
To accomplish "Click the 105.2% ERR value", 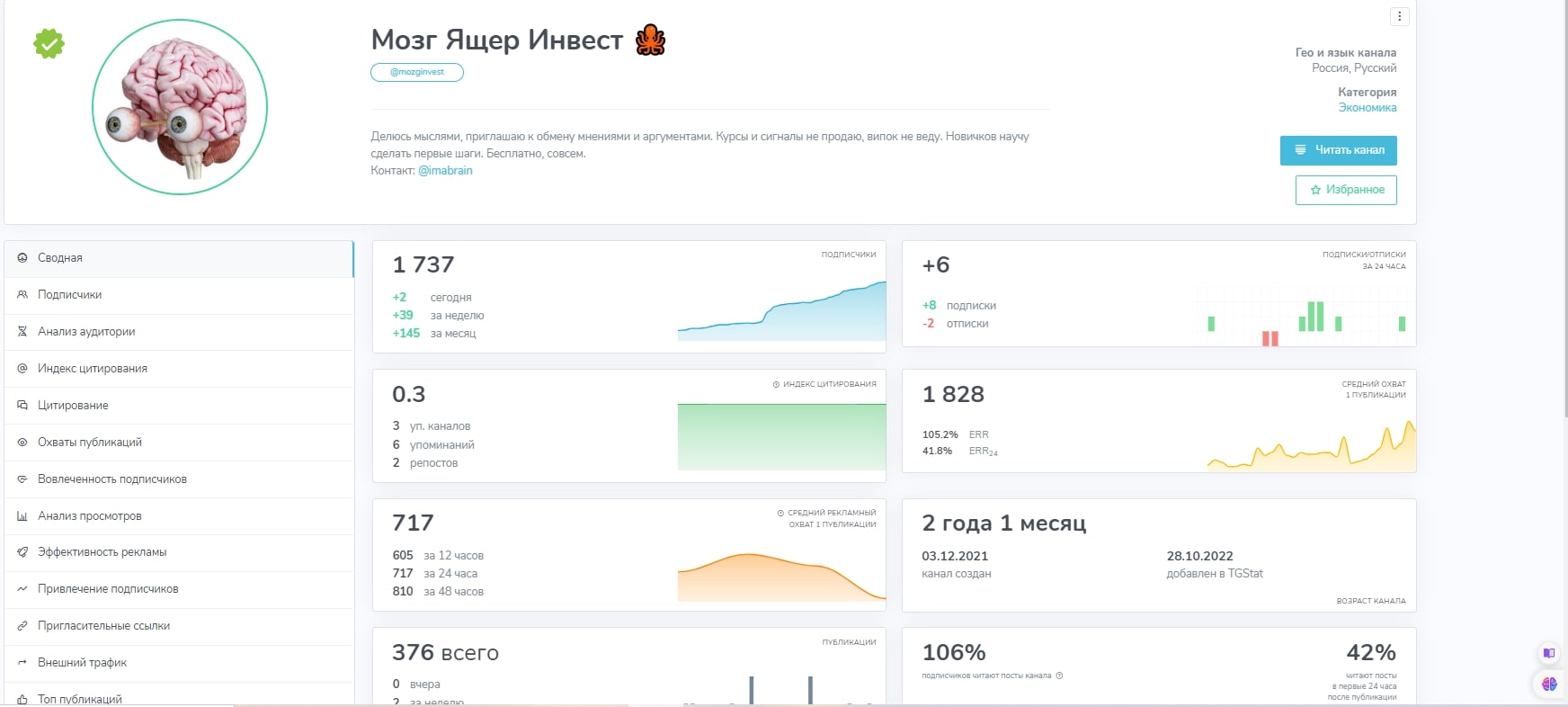I will [x=940, y=434].
